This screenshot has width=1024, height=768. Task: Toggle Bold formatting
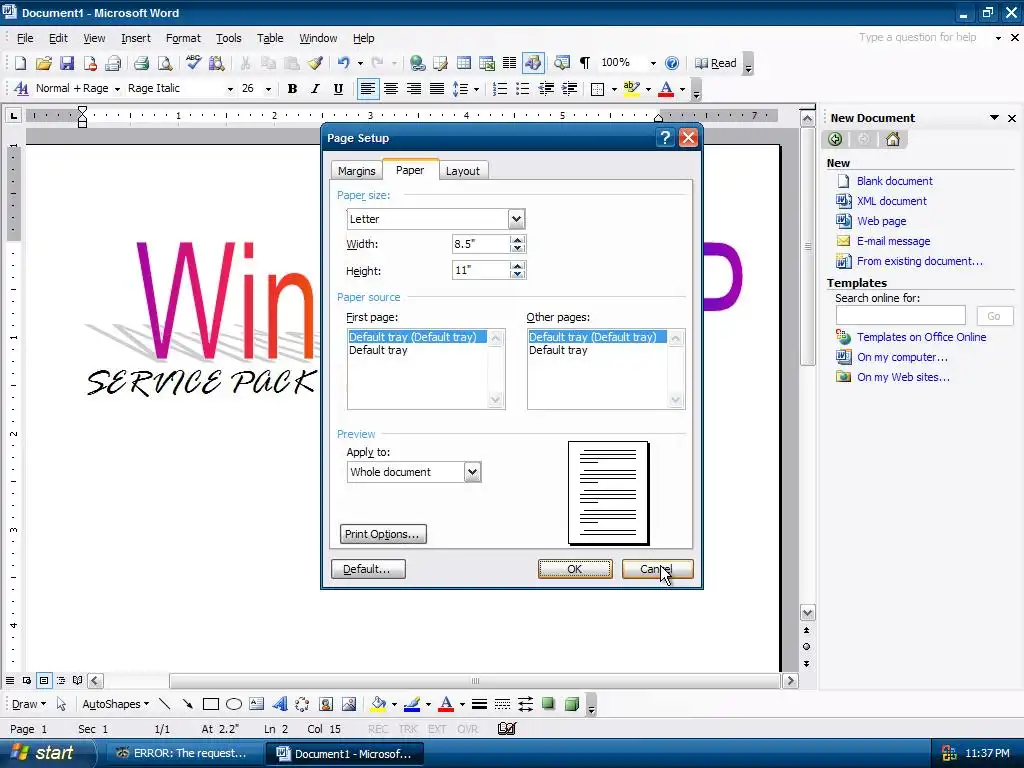click(x=292, y=89)
